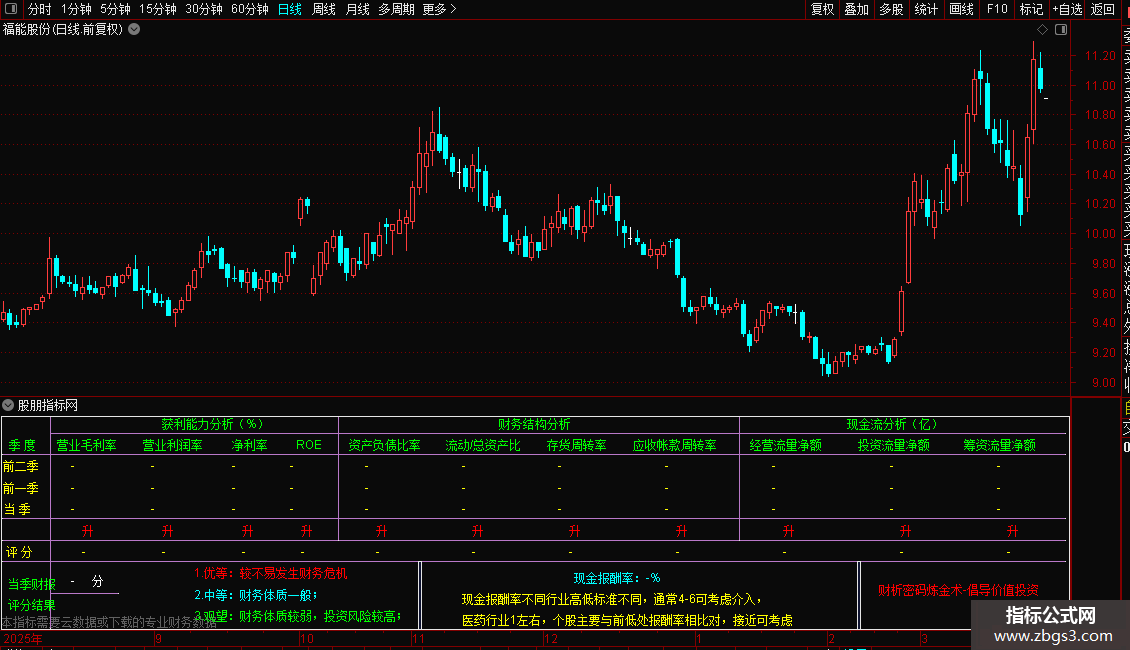Image resolution: width=1130 pixels, height=650 pixels.
Task: Click the 2025年 timeline label
Action: (23, 638)
